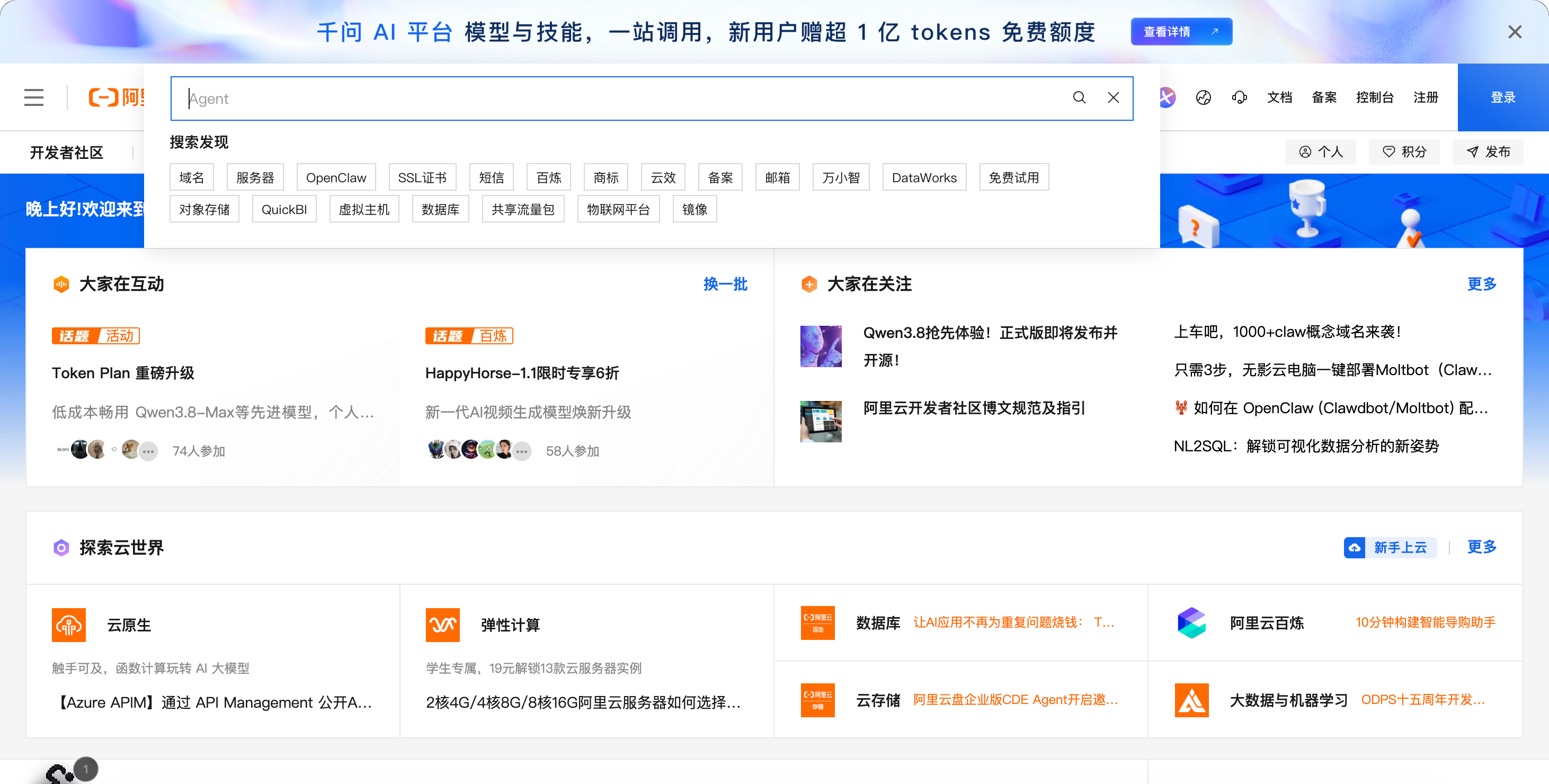Click 注册 in top navigation

coord(1426,97)
